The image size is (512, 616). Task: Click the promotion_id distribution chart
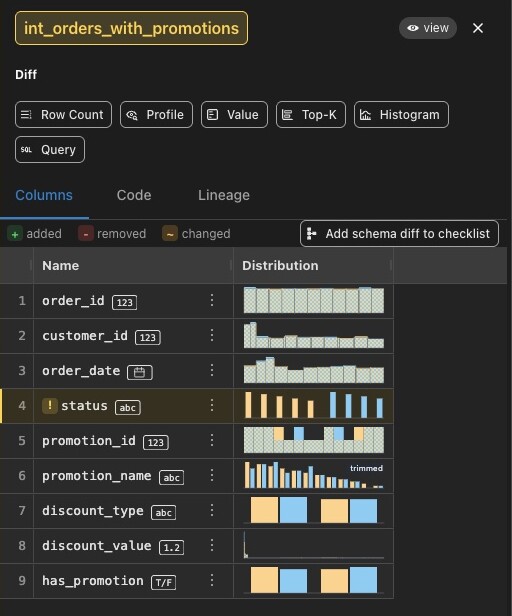[x=314, y=440]
